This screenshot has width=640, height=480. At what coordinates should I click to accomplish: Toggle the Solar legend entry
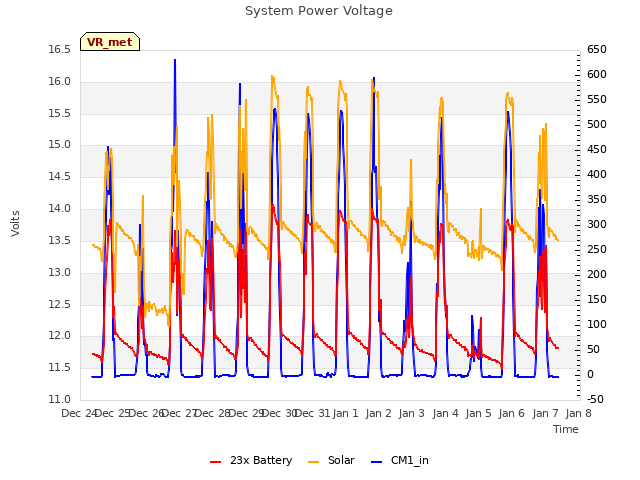[x=331, y=460]
